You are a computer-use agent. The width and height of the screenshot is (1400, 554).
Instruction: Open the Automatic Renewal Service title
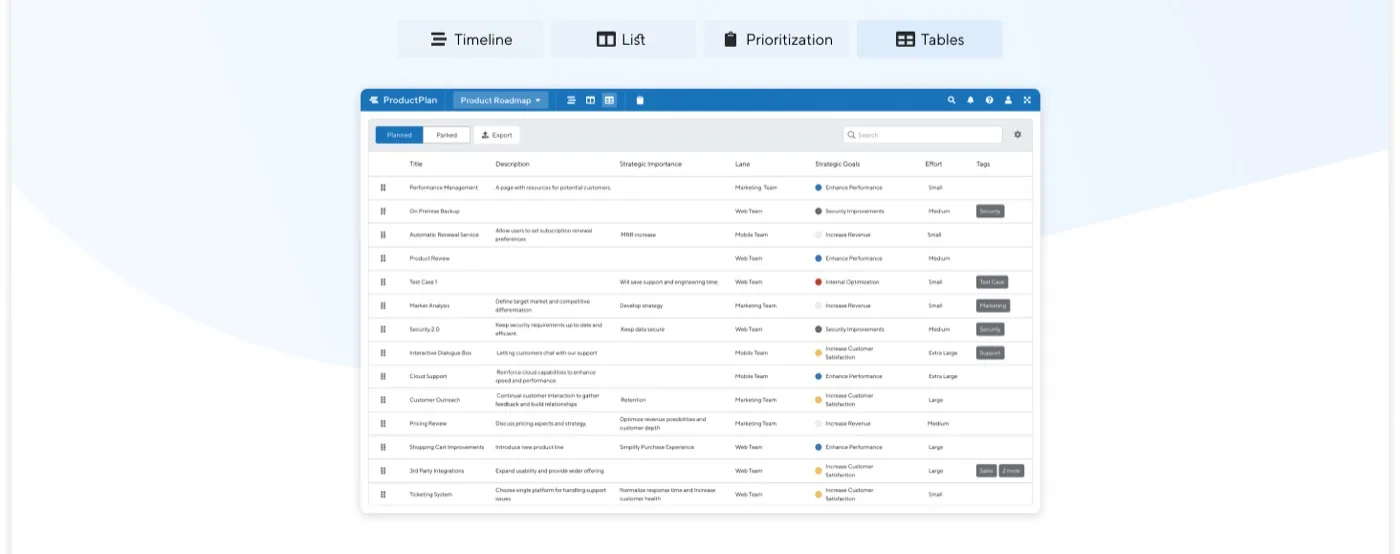click(x=444, y=235)
